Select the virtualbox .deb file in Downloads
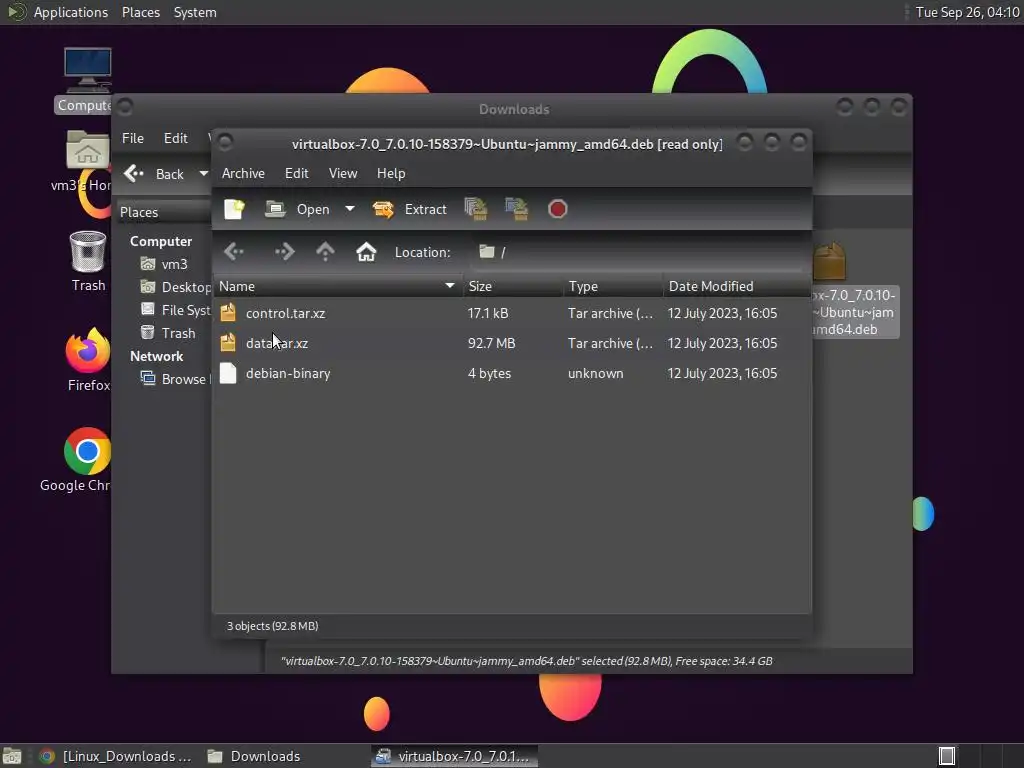This screenshot has width=1024, height=768. click(x=854, y=290)
